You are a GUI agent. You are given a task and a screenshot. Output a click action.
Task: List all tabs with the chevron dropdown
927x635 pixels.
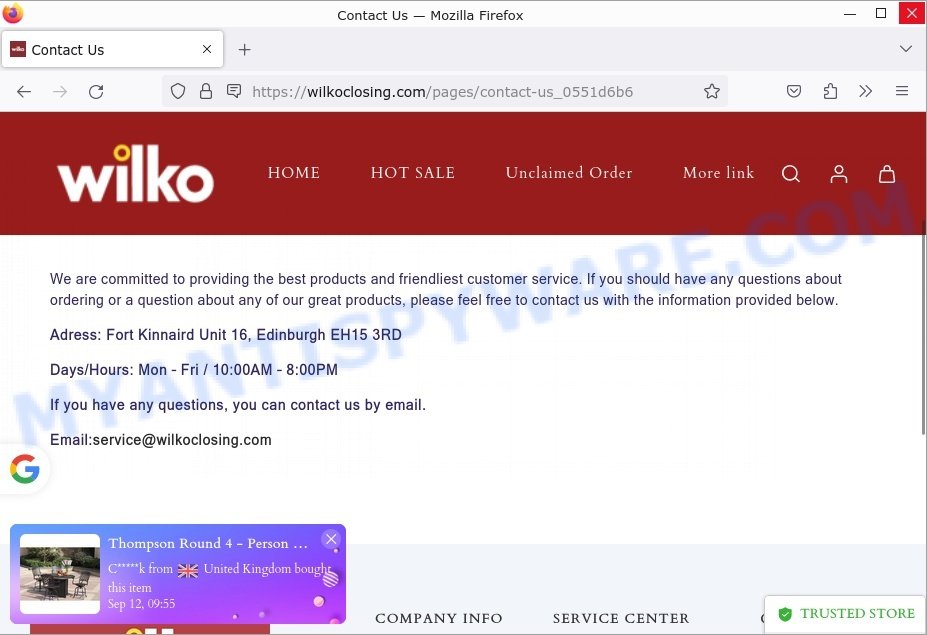[905, 48]
